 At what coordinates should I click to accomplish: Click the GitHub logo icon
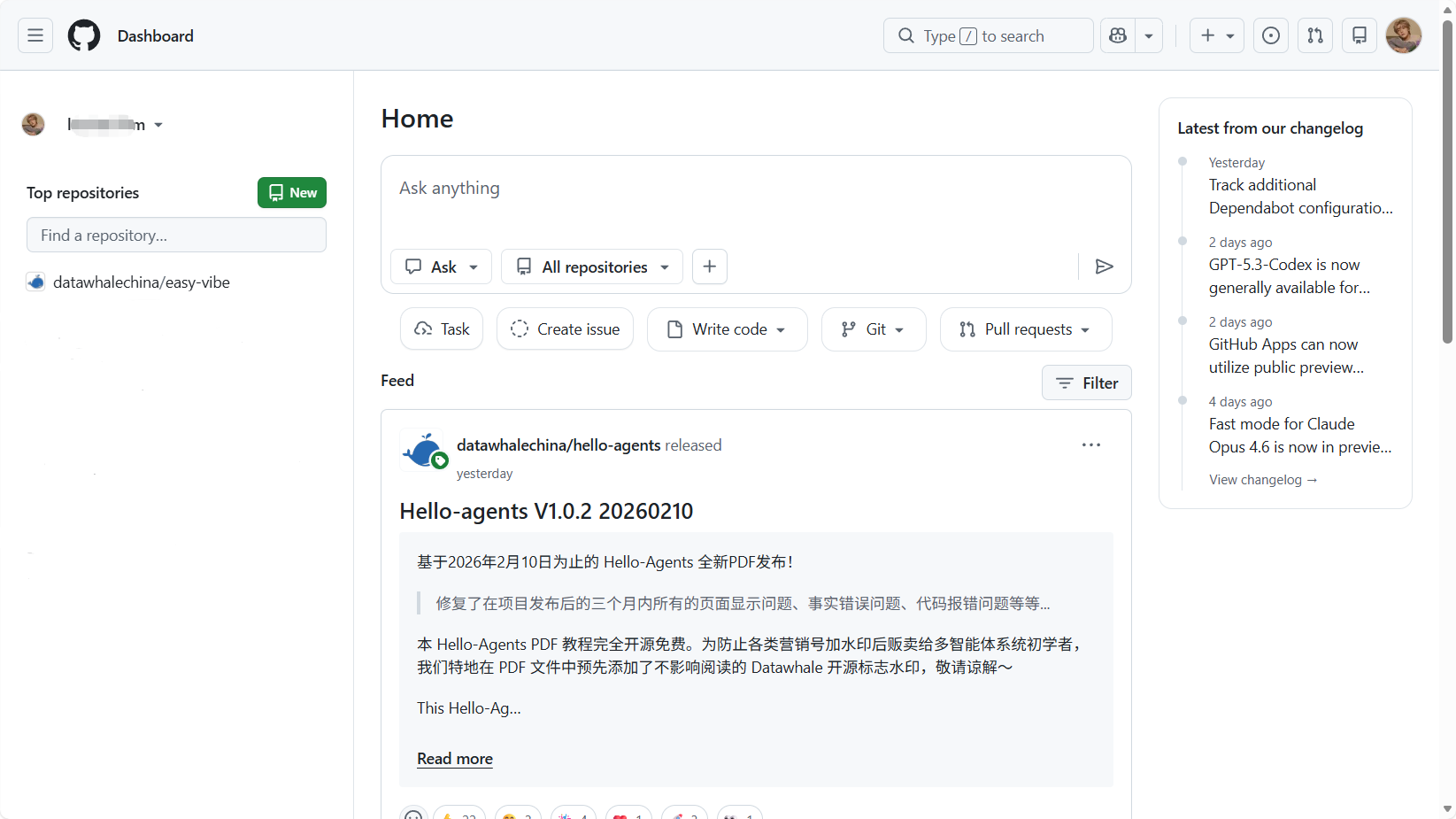pos(84,35)
